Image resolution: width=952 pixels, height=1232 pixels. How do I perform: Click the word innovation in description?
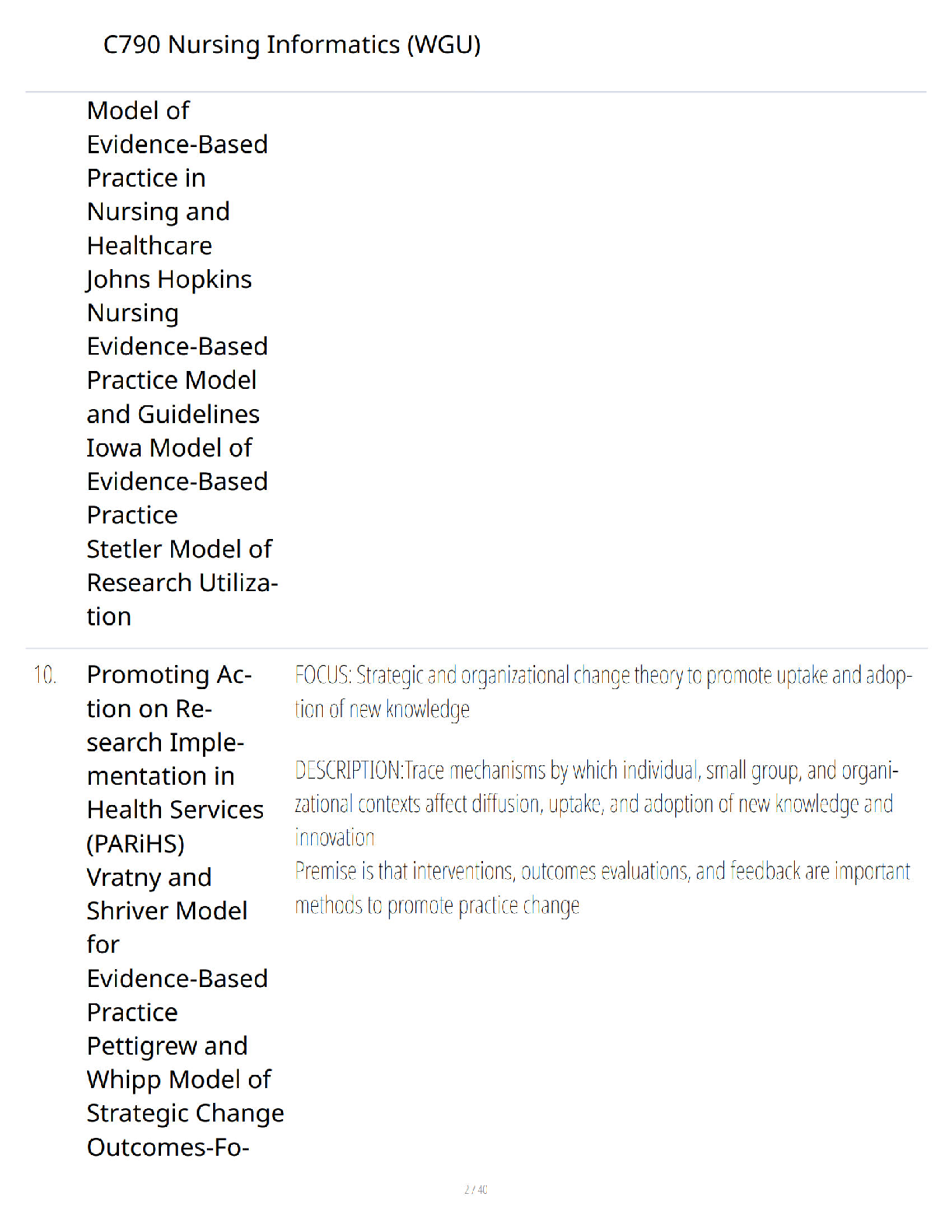click(x=334, y=837)
